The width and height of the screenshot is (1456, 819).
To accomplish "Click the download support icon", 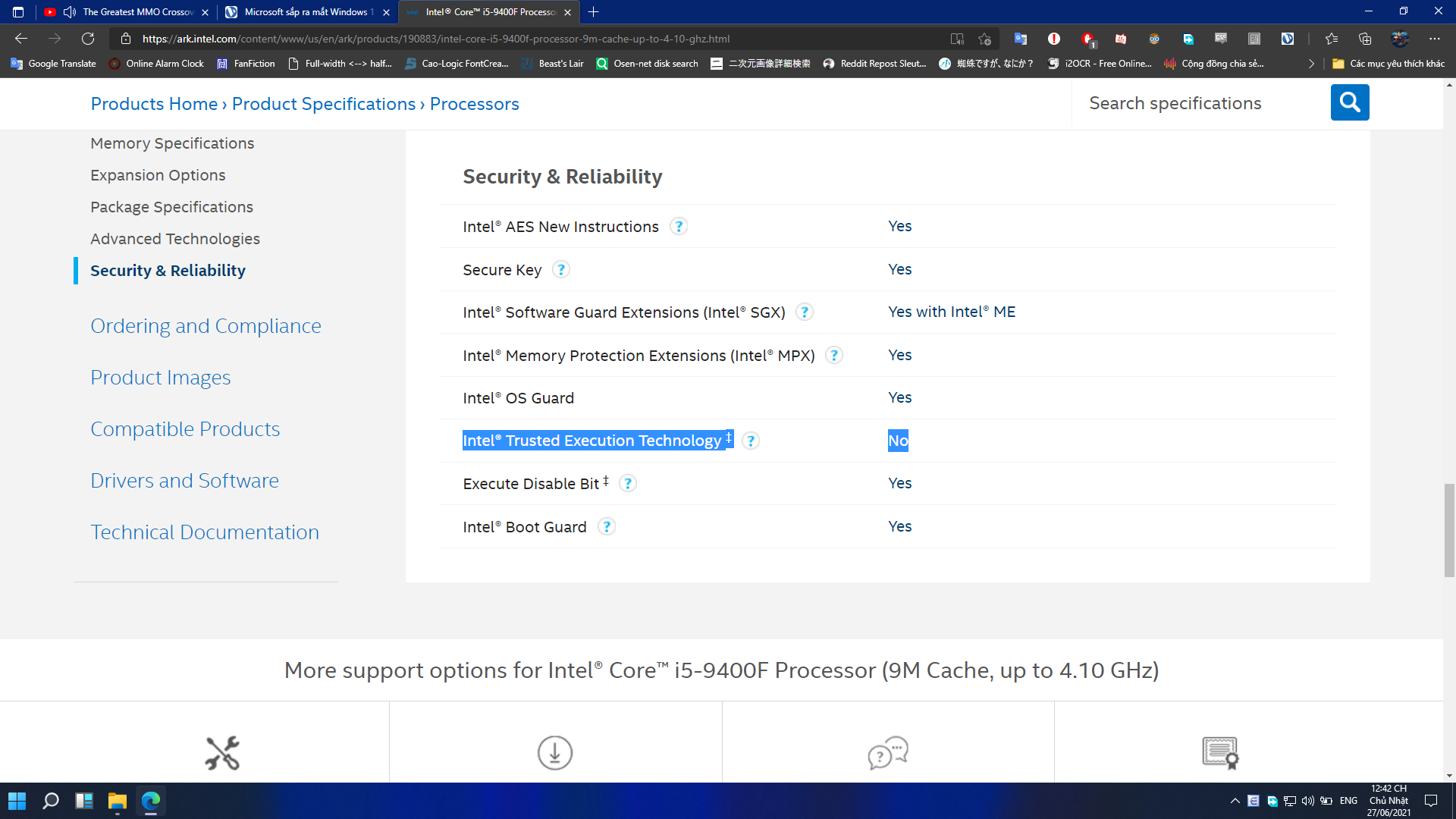I will (x=555, y=753).
